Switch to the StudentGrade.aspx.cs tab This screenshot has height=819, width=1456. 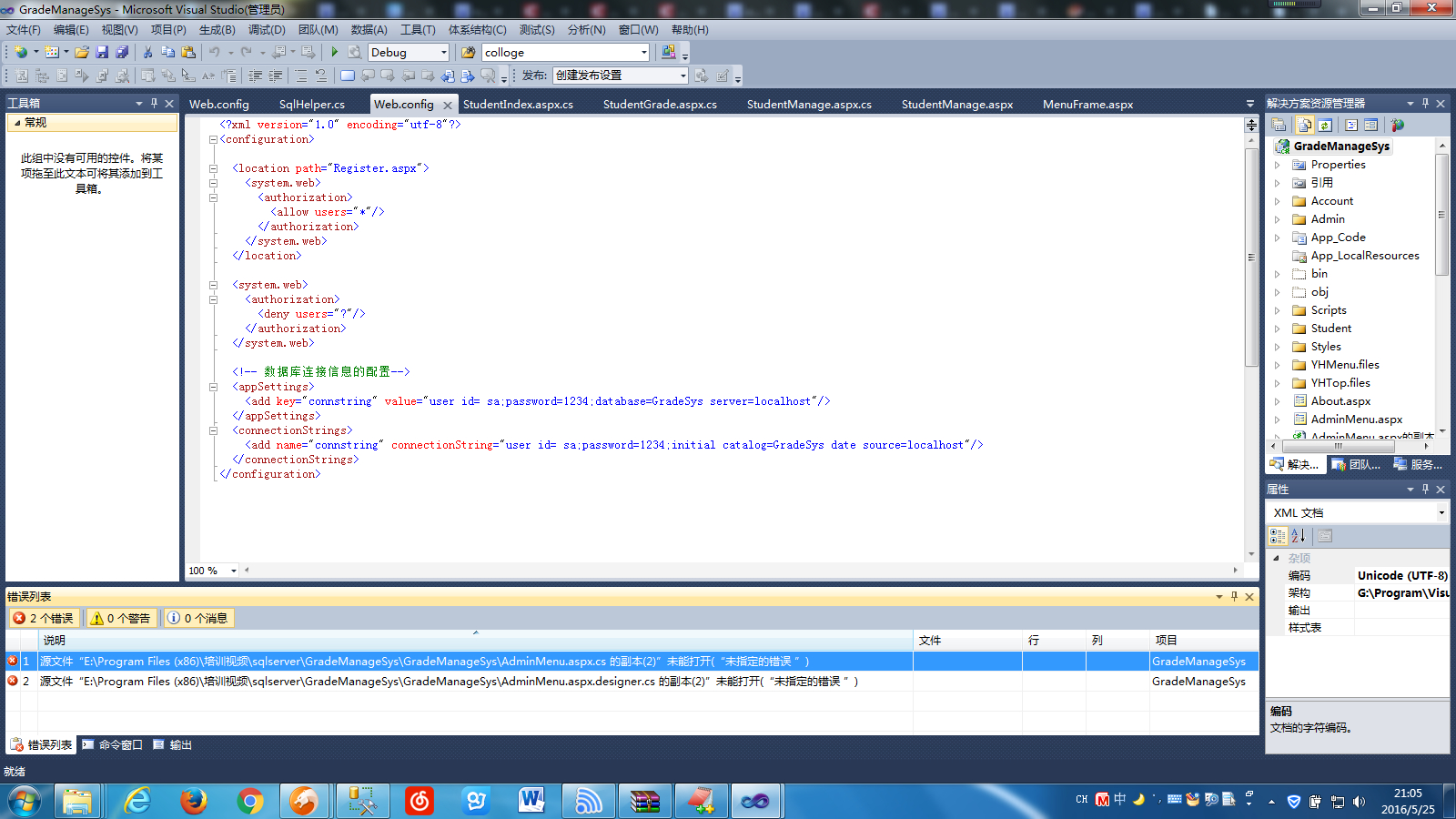pos(660,105)
